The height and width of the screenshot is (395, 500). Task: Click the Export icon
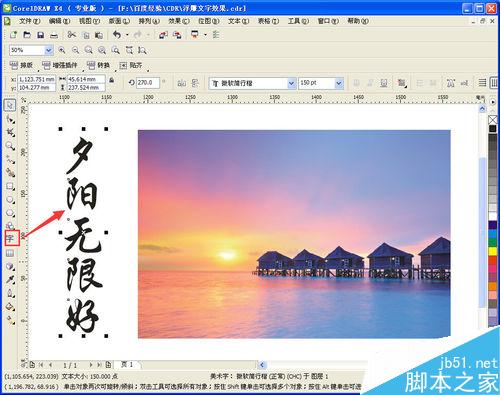177,35
